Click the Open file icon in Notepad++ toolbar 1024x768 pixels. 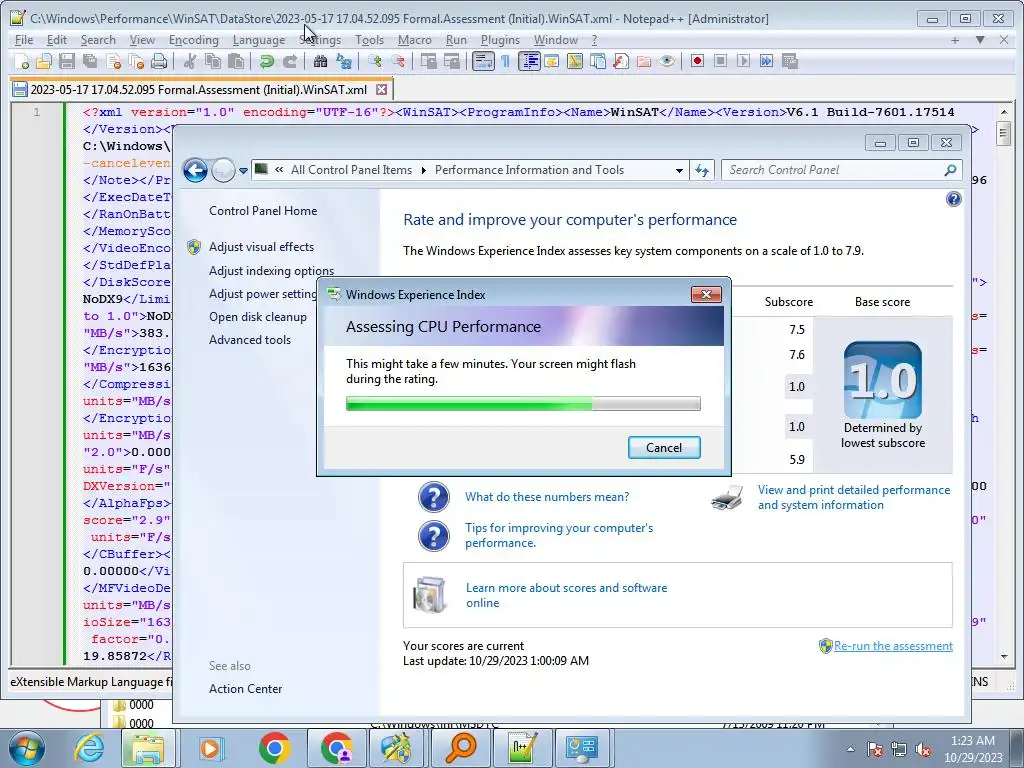(x=44, y=61)
